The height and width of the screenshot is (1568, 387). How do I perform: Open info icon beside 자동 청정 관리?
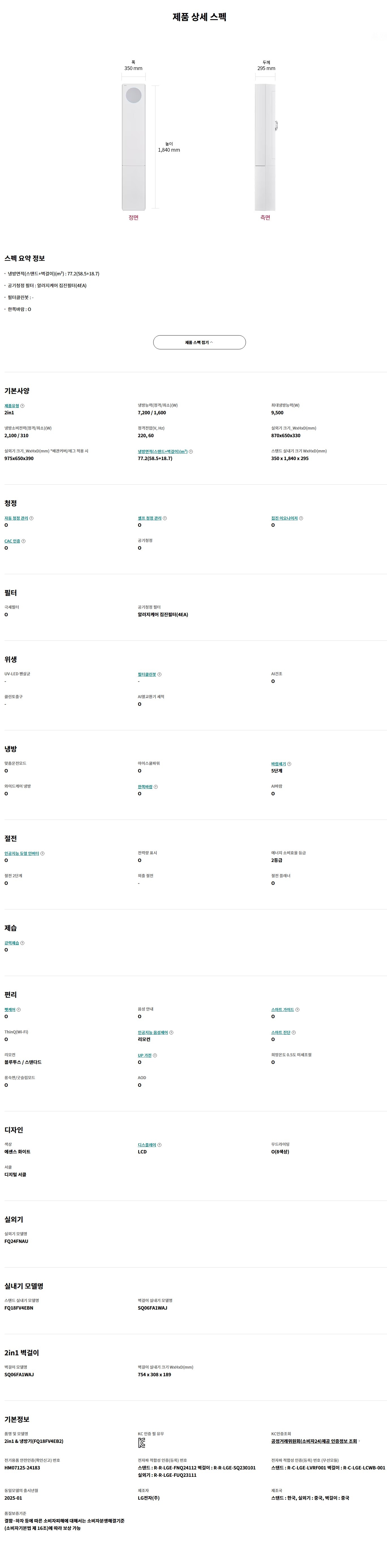click(x=32, y=518)
